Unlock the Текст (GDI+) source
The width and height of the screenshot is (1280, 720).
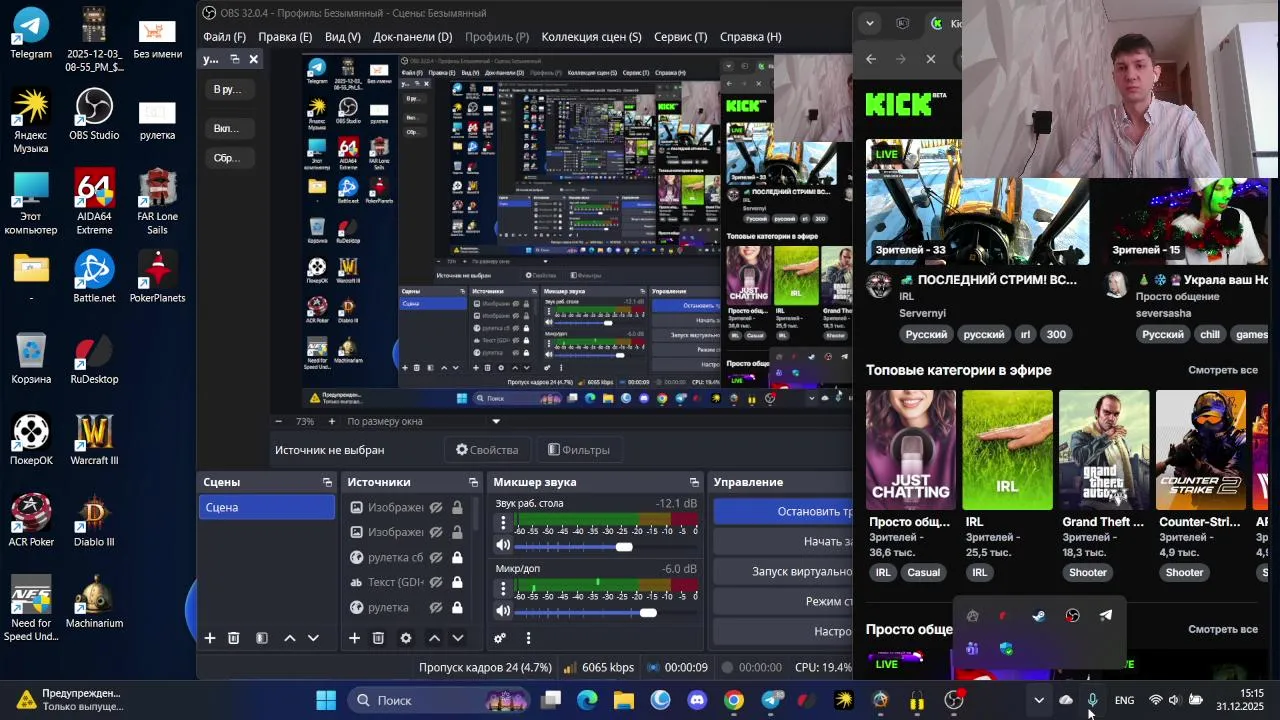point(457,582)
